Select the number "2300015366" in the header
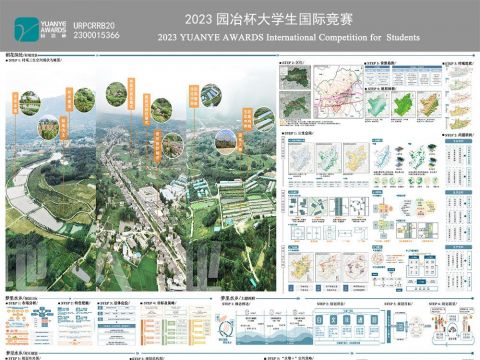480x360 pixels. (96, 35)
